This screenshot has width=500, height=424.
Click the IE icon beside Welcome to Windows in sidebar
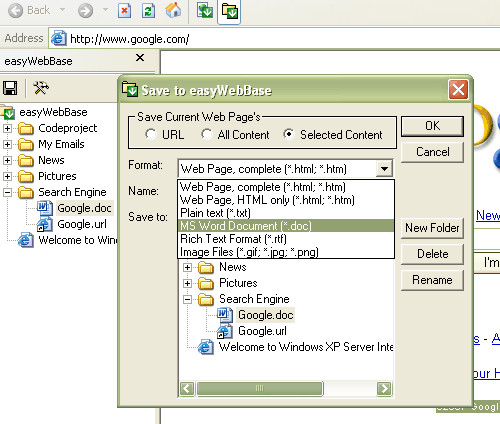pyautogui.click(x=26, y=240)
